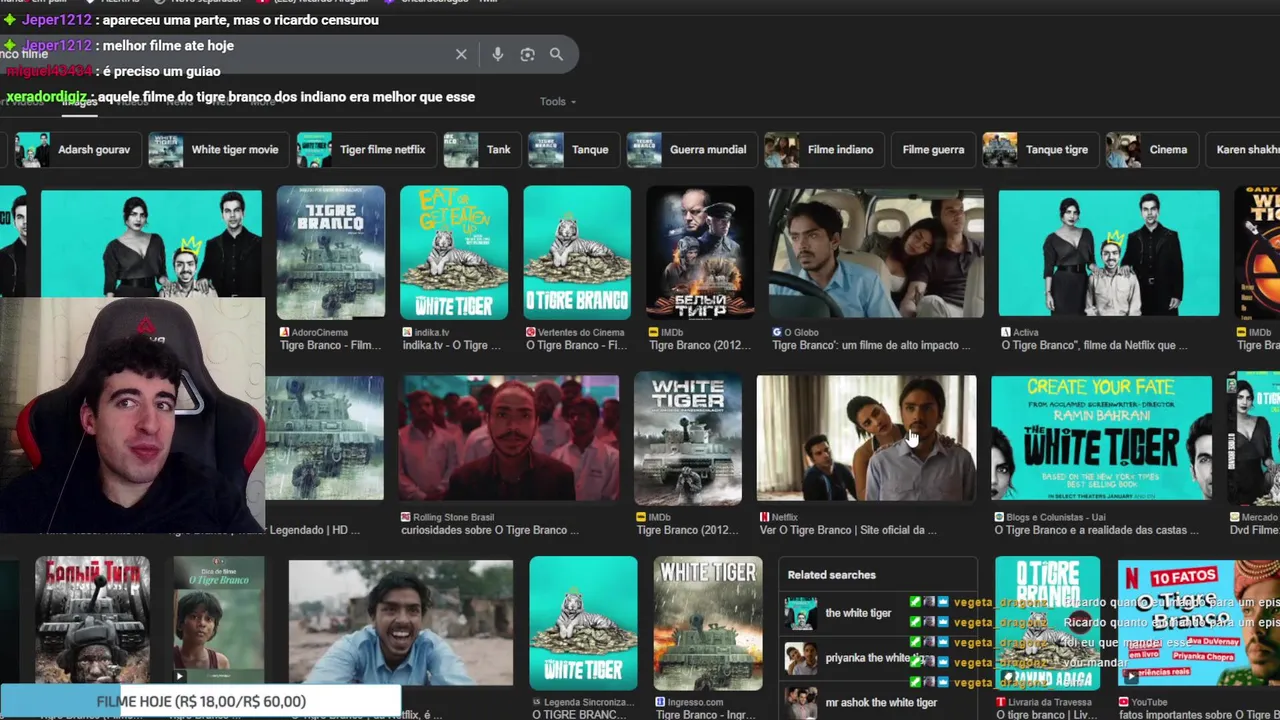
Task: Click the Blogs e Colunistas source favicon
Action: (x=999, y=517)
